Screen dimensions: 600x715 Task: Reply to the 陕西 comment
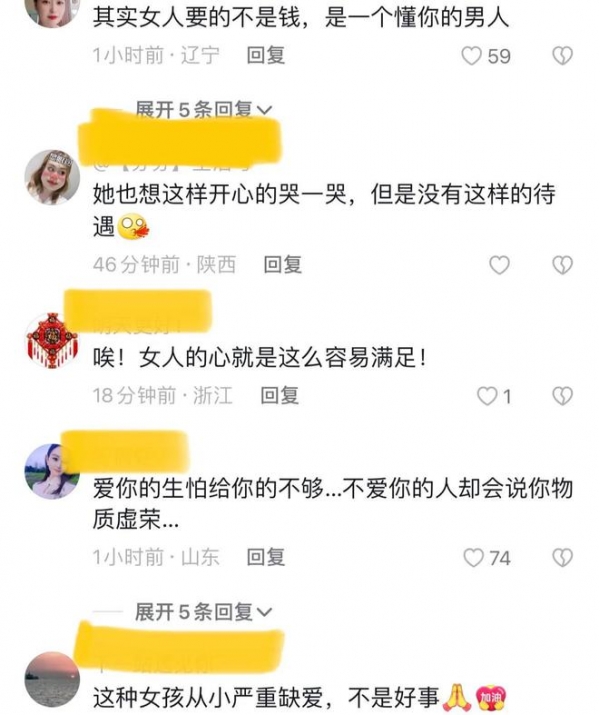point(283,264)
